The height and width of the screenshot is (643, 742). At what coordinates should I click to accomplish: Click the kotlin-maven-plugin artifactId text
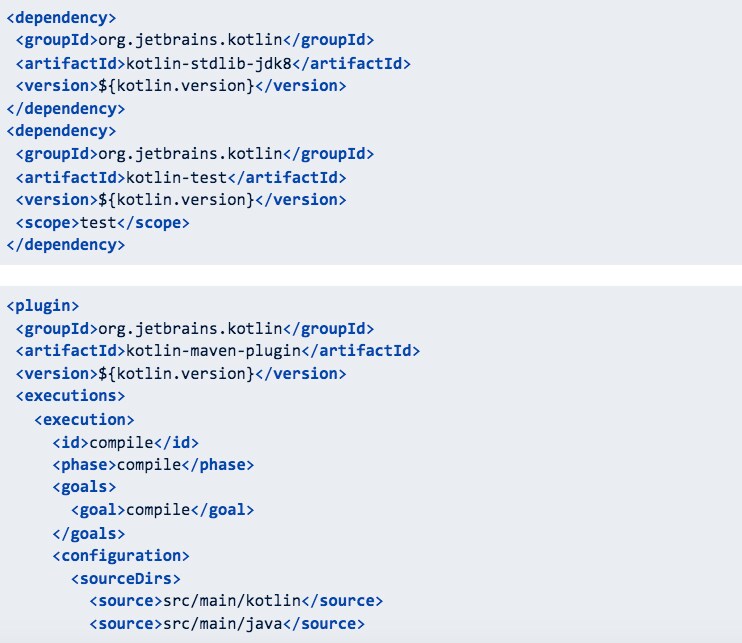(x=213, y=351)
